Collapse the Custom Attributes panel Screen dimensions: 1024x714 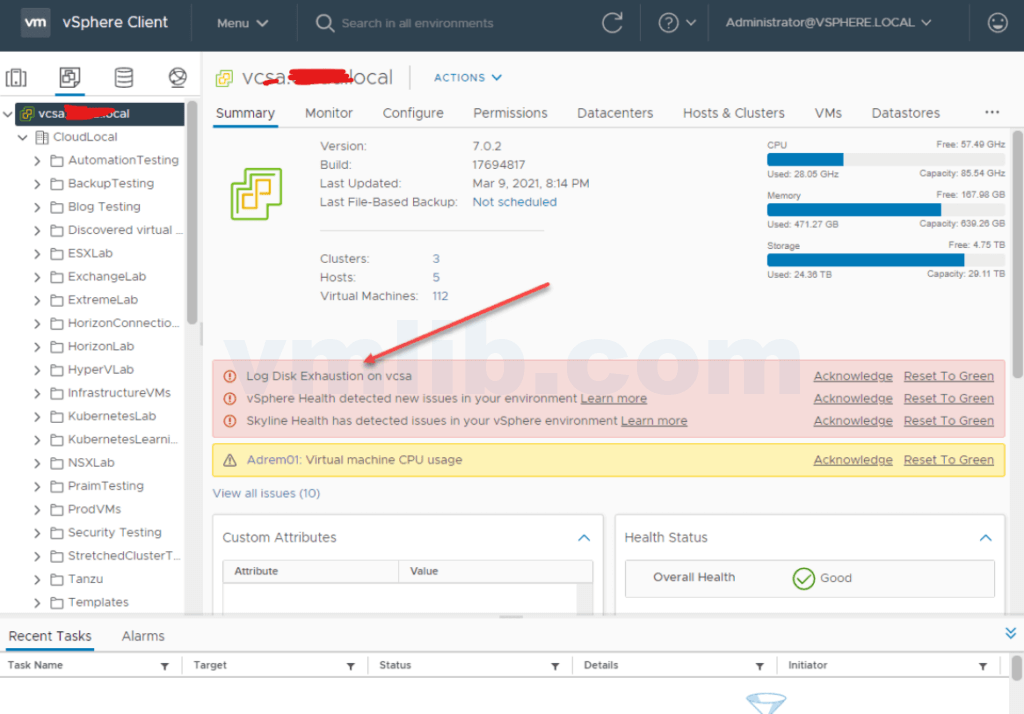[x=583, y=537]
